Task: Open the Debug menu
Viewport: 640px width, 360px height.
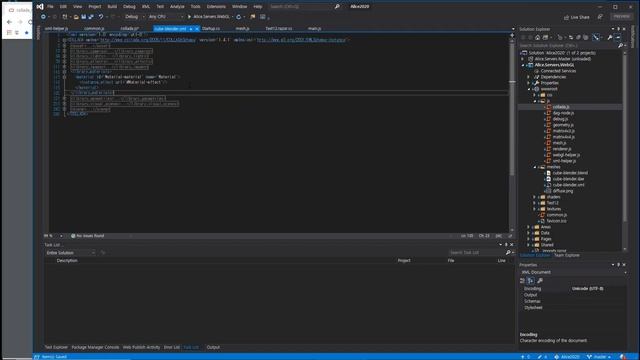Action: point(129,7)
